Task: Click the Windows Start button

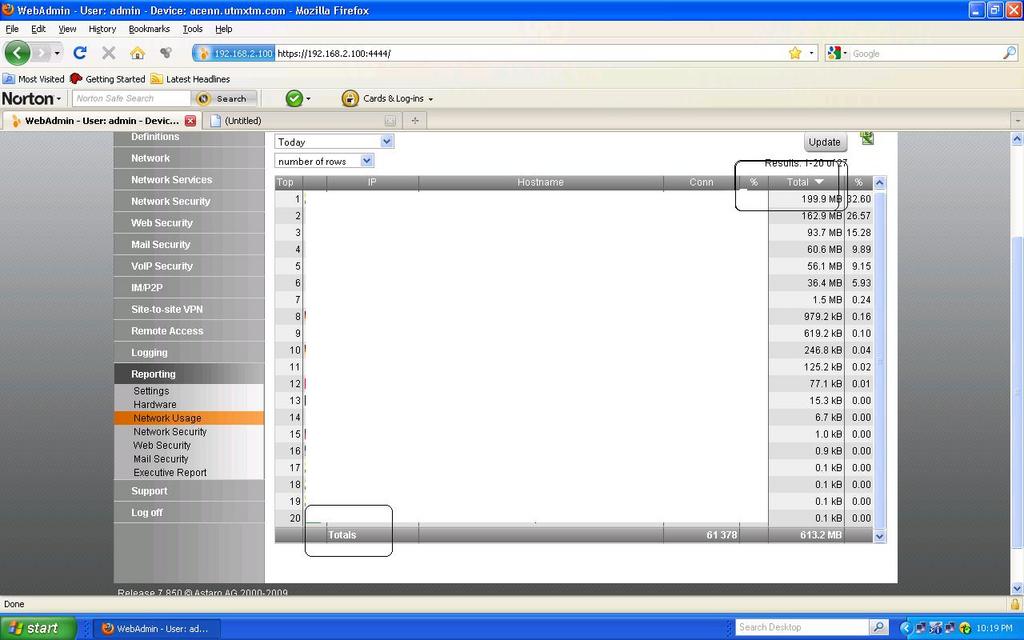Action: click(36, 628)
